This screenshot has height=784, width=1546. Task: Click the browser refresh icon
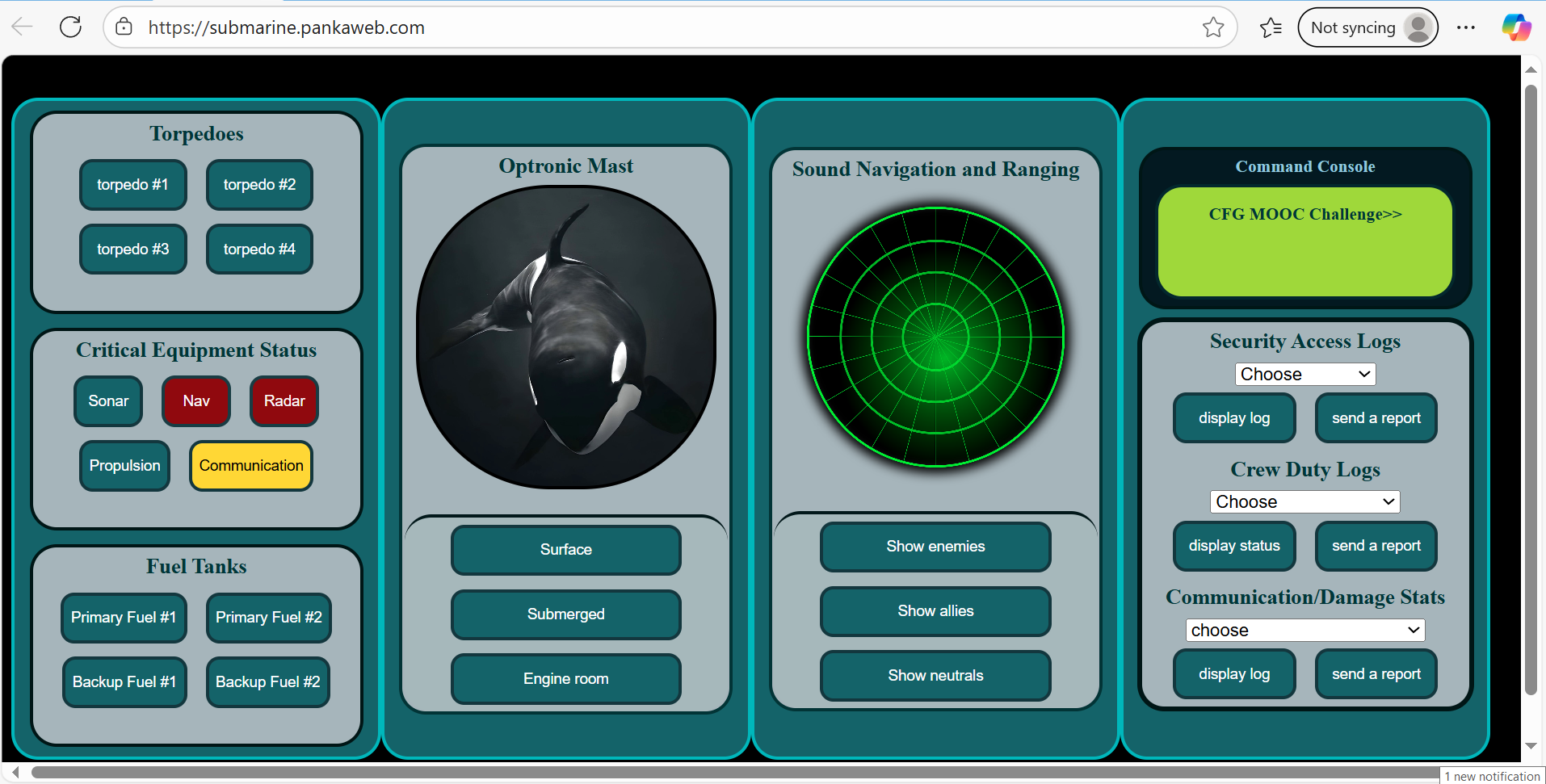pos(71,27)
